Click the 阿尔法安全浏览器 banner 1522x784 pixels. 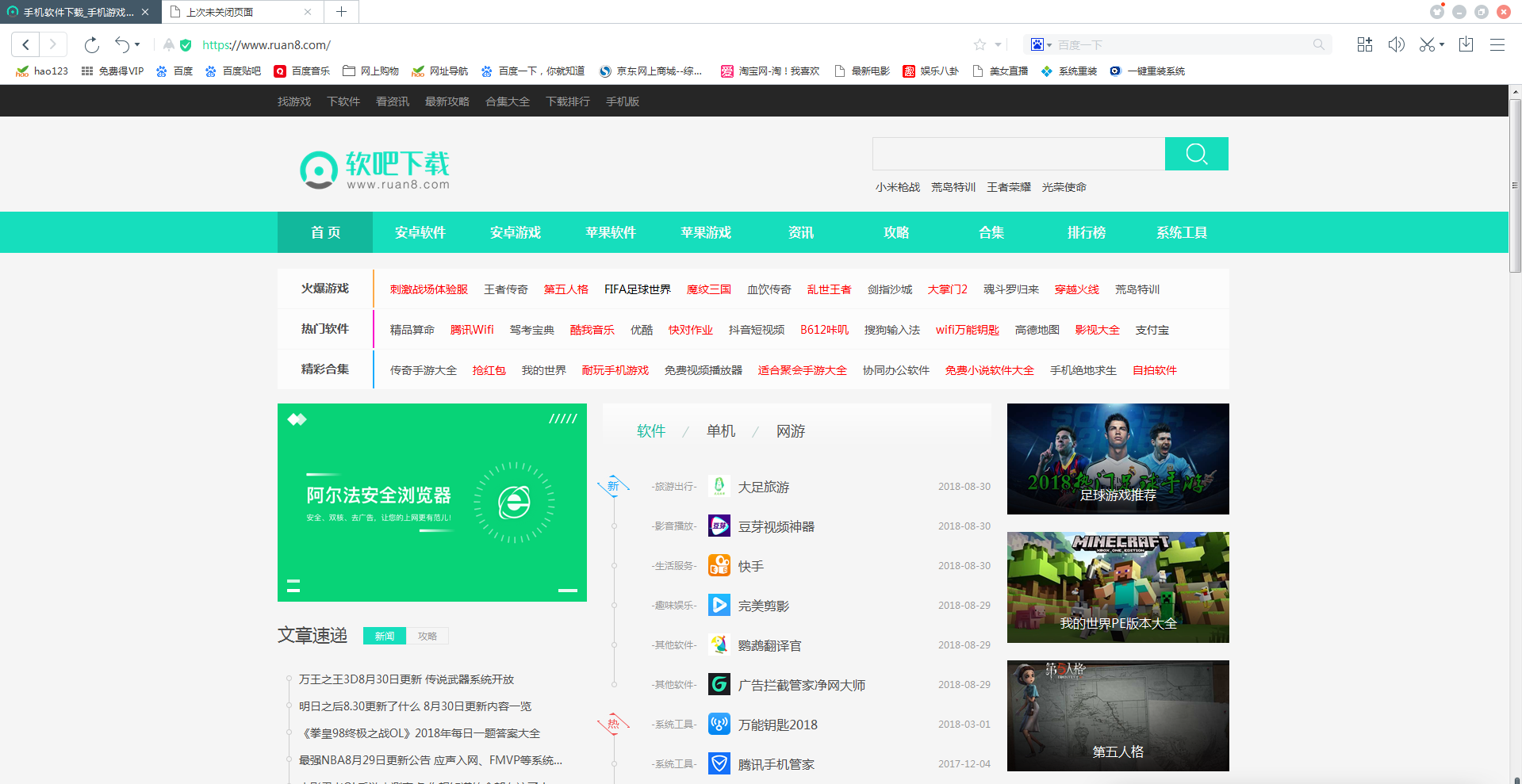tap(432, 503)
